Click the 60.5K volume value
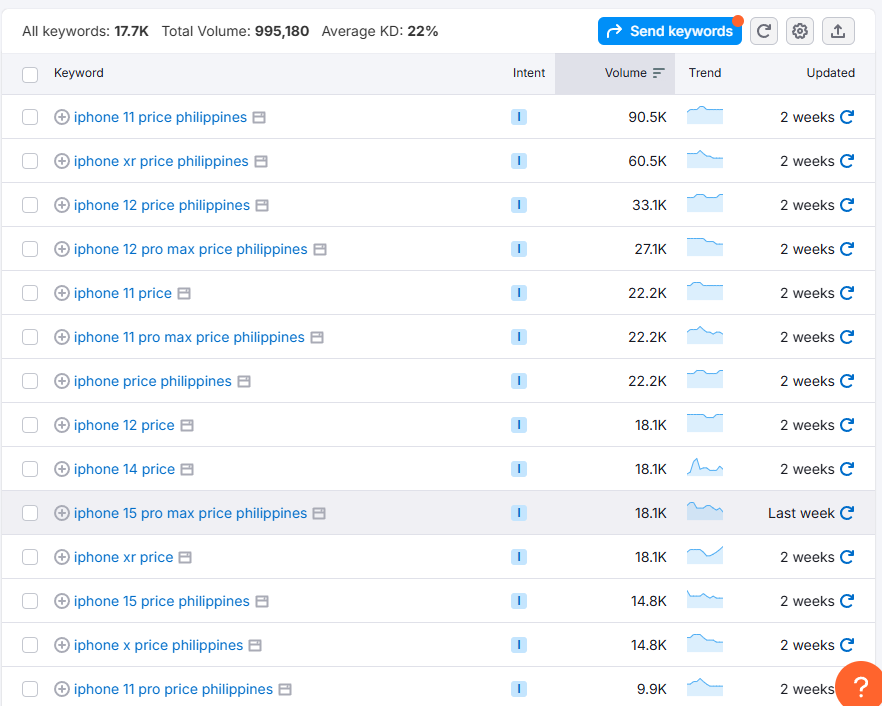The image size is (882, 706). [647, 161]
